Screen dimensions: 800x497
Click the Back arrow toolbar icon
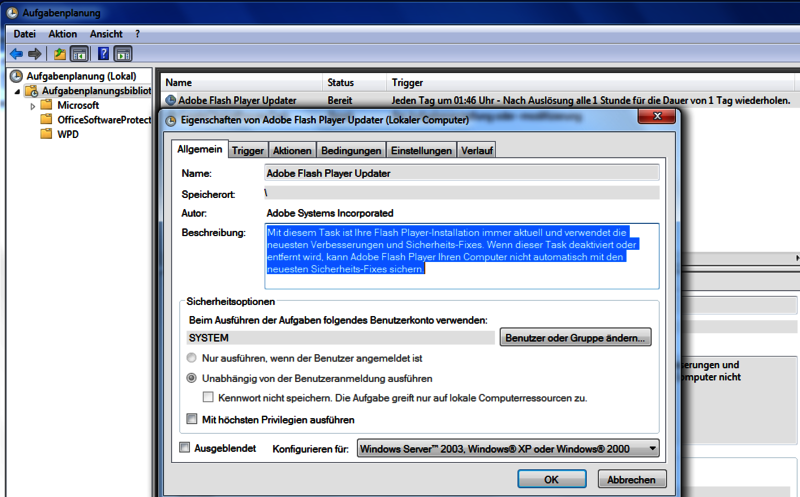(16, 54)
